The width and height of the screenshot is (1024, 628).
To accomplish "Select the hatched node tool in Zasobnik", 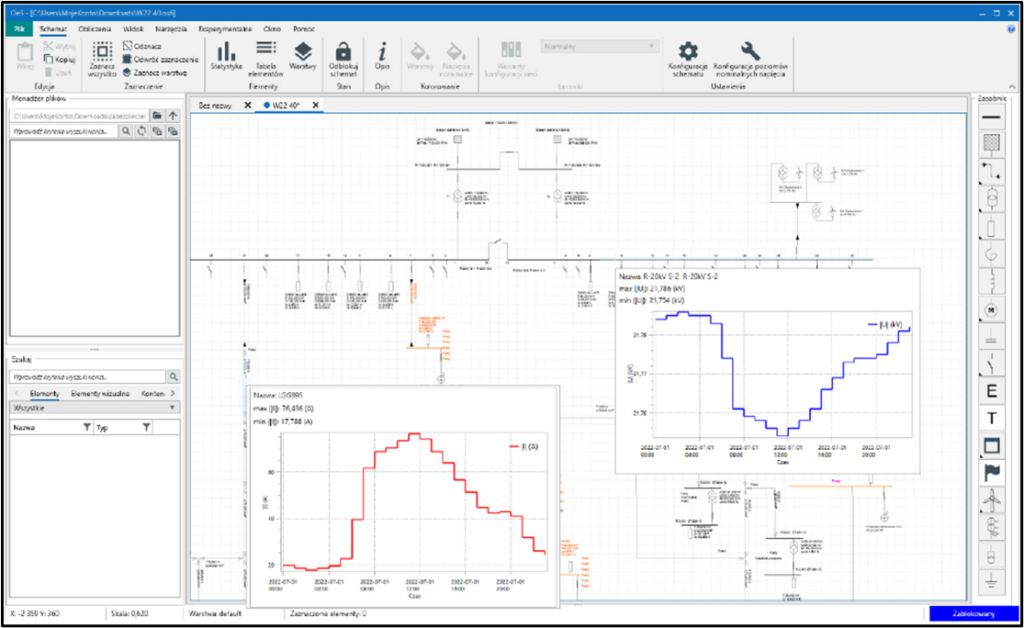I will (991, 143).
